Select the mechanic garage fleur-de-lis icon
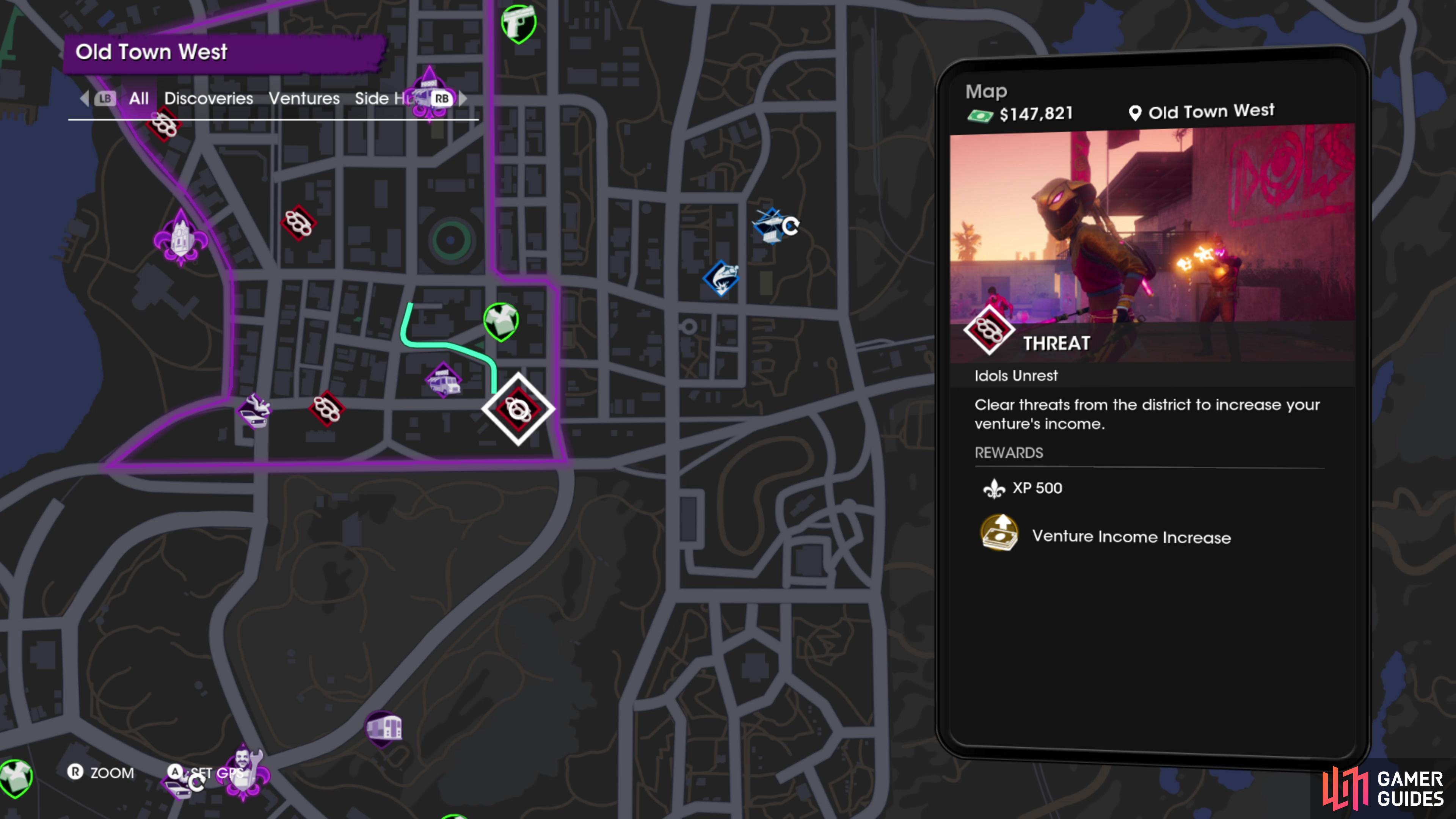Image resolution: width=1456 pixels, height=819 pixels. click(243, 772)
